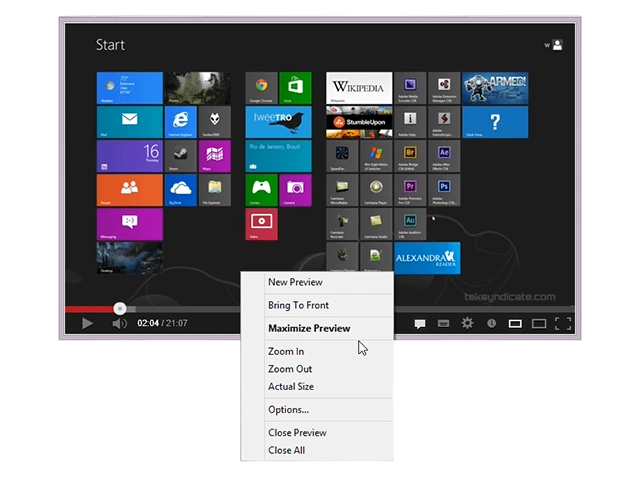
Task: Launch the Adobe Extension Manager tile
Action: point(444,88)
